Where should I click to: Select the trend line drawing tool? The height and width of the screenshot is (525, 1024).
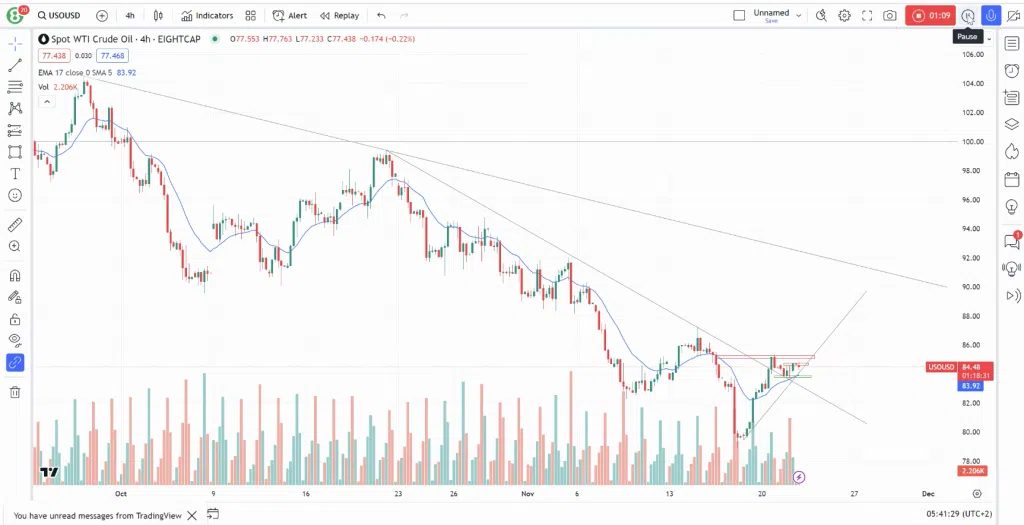pos(15,65)
